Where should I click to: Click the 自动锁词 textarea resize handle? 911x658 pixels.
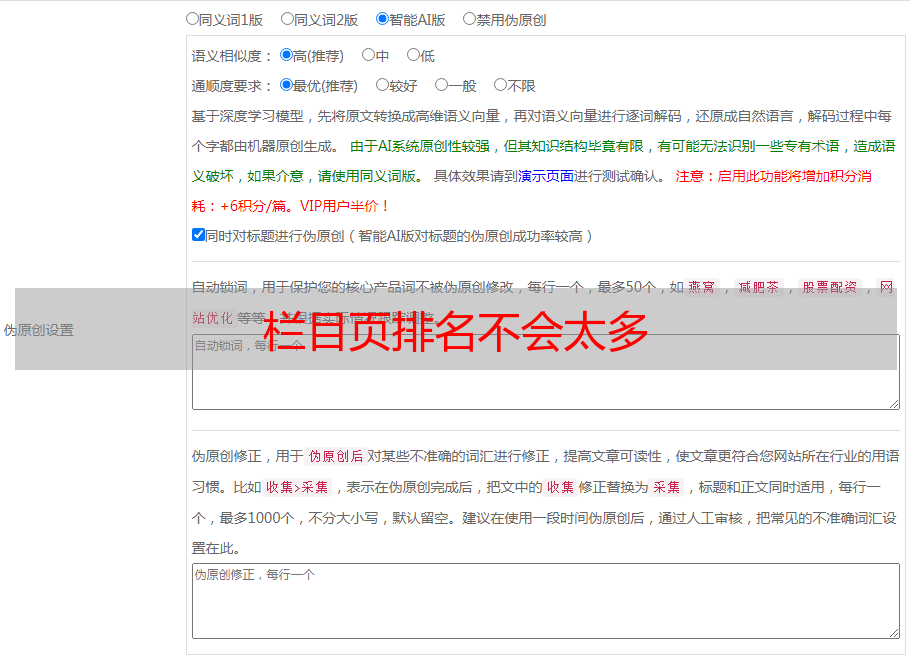(x=893, y=403)
